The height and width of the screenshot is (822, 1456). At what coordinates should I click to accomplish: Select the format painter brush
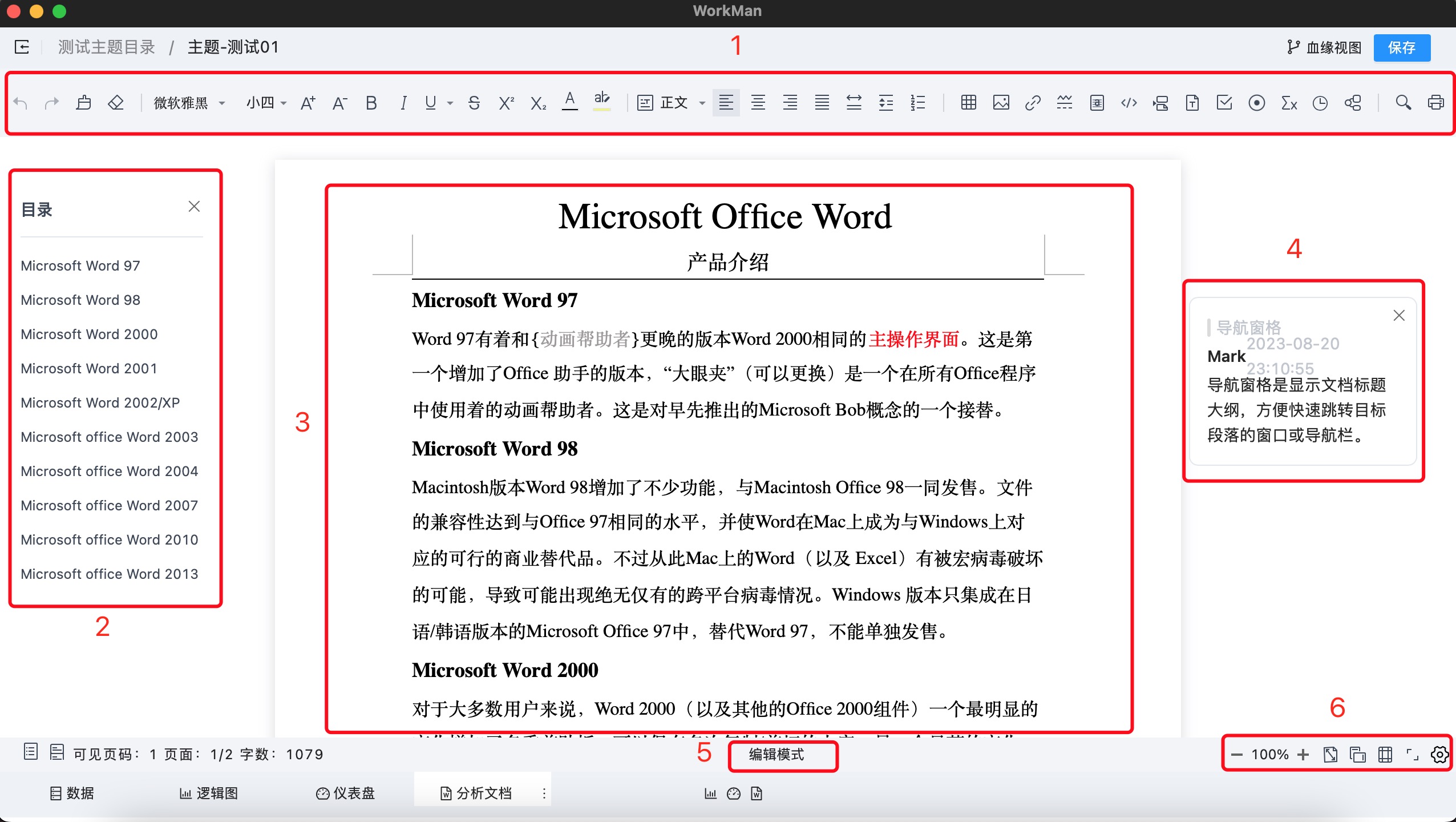[84, 103]
